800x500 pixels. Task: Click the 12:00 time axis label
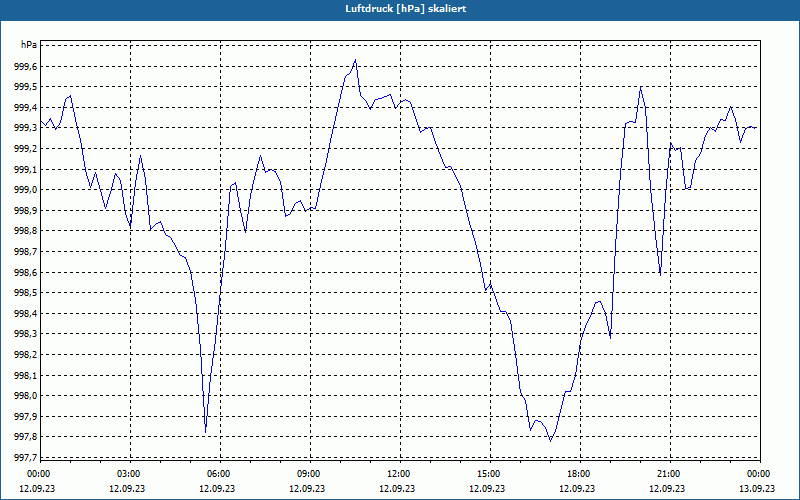(398, 474)
